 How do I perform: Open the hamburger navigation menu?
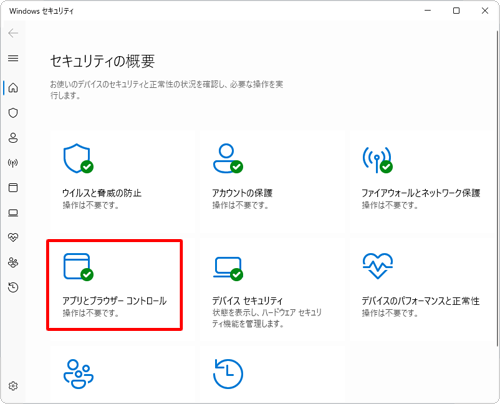click(13, 58)
